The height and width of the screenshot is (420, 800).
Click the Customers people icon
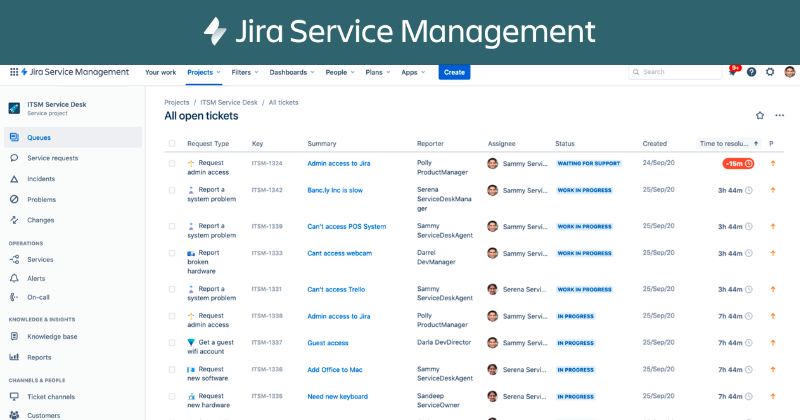(x=14, y=415)
